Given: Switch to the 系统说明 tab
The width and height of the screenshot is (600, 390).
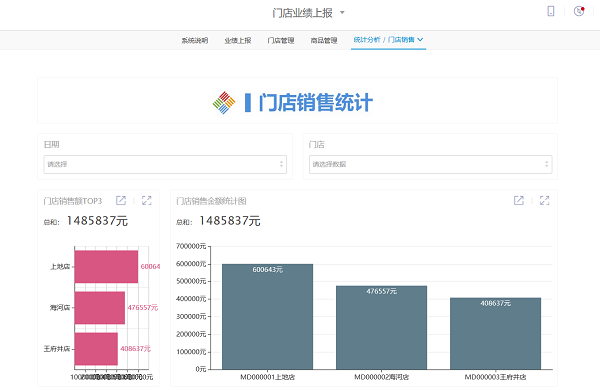Looking at the screenshot, I should pos(194,40).
